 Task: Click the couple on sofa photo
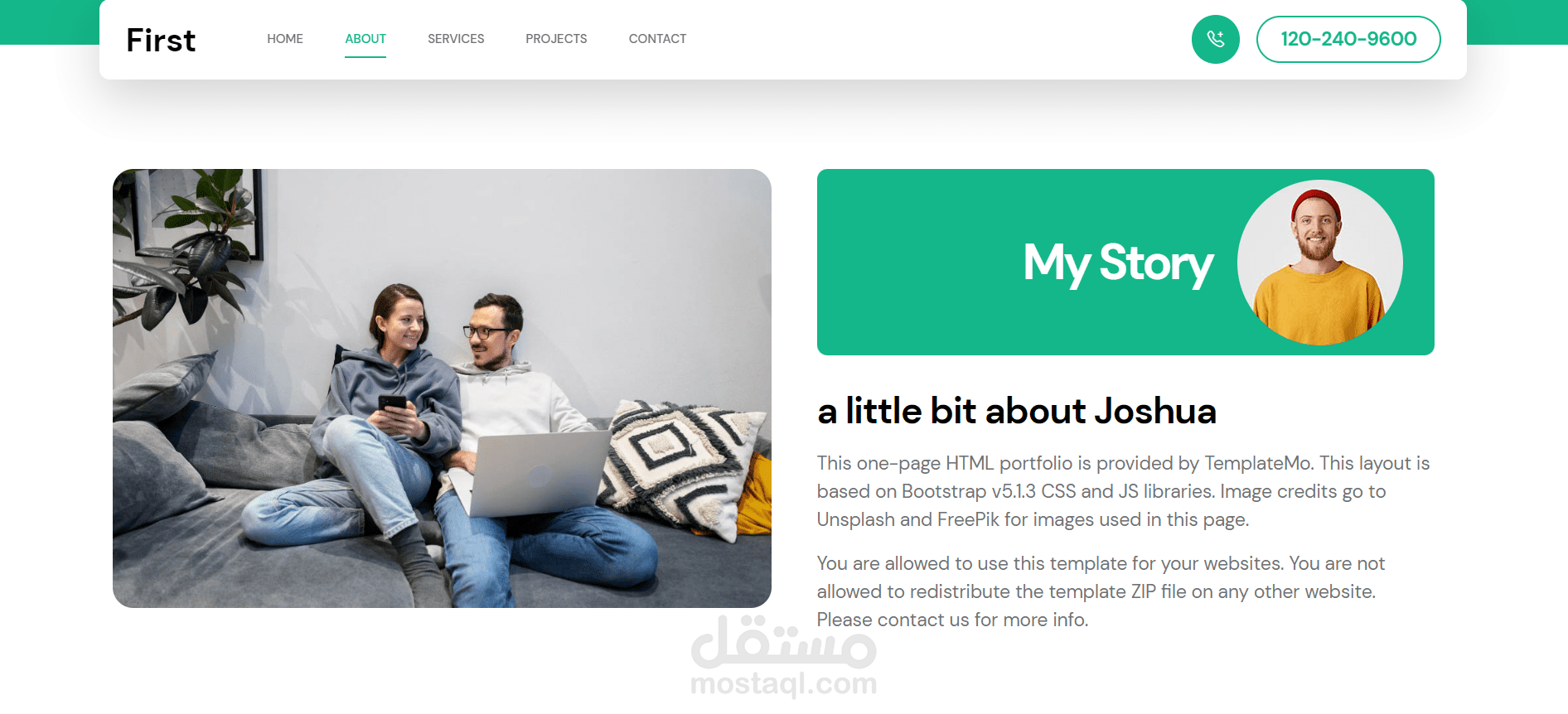pos(442,388)
